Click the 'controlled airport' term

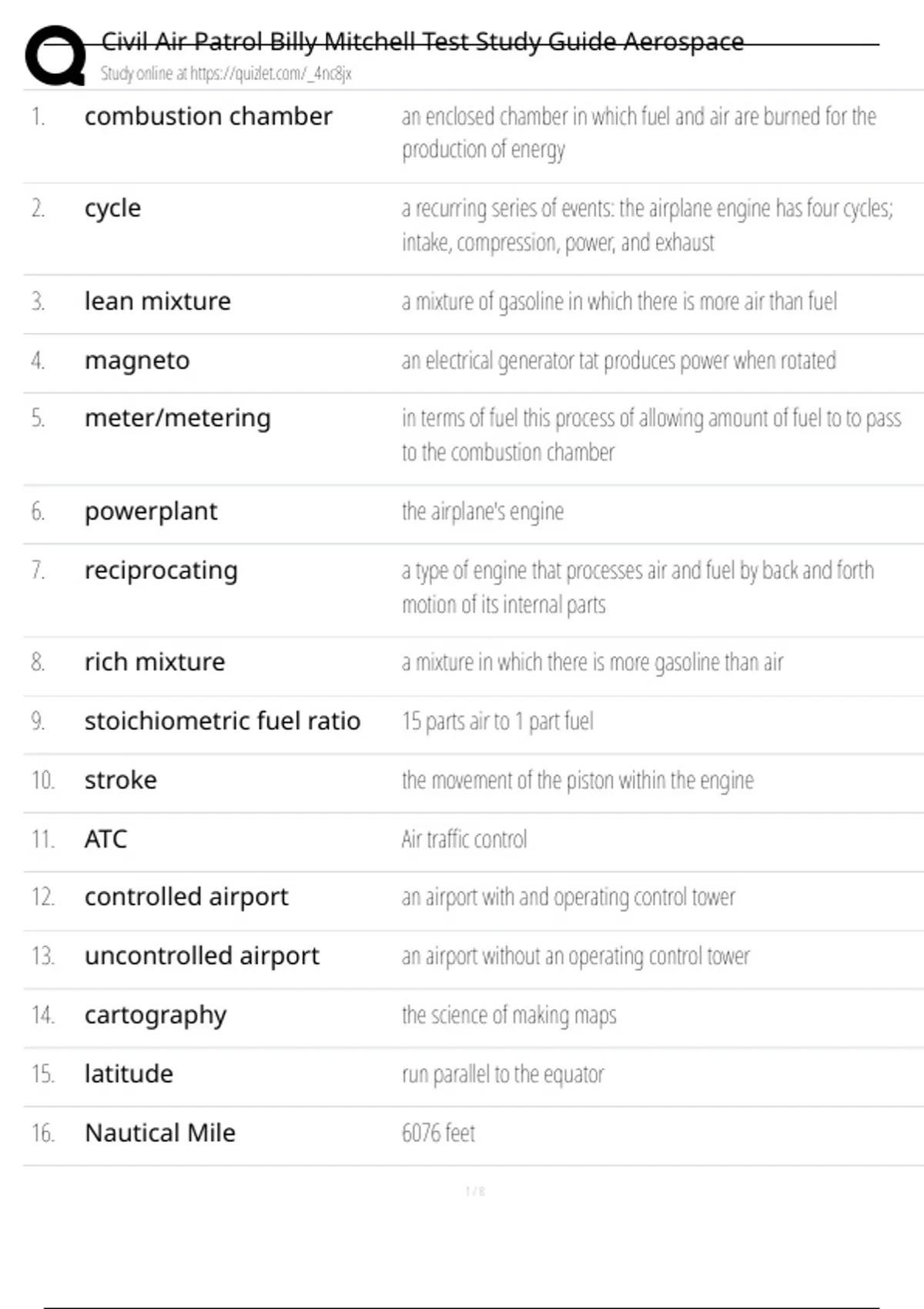pyautogui.click(x=186, y=897)
